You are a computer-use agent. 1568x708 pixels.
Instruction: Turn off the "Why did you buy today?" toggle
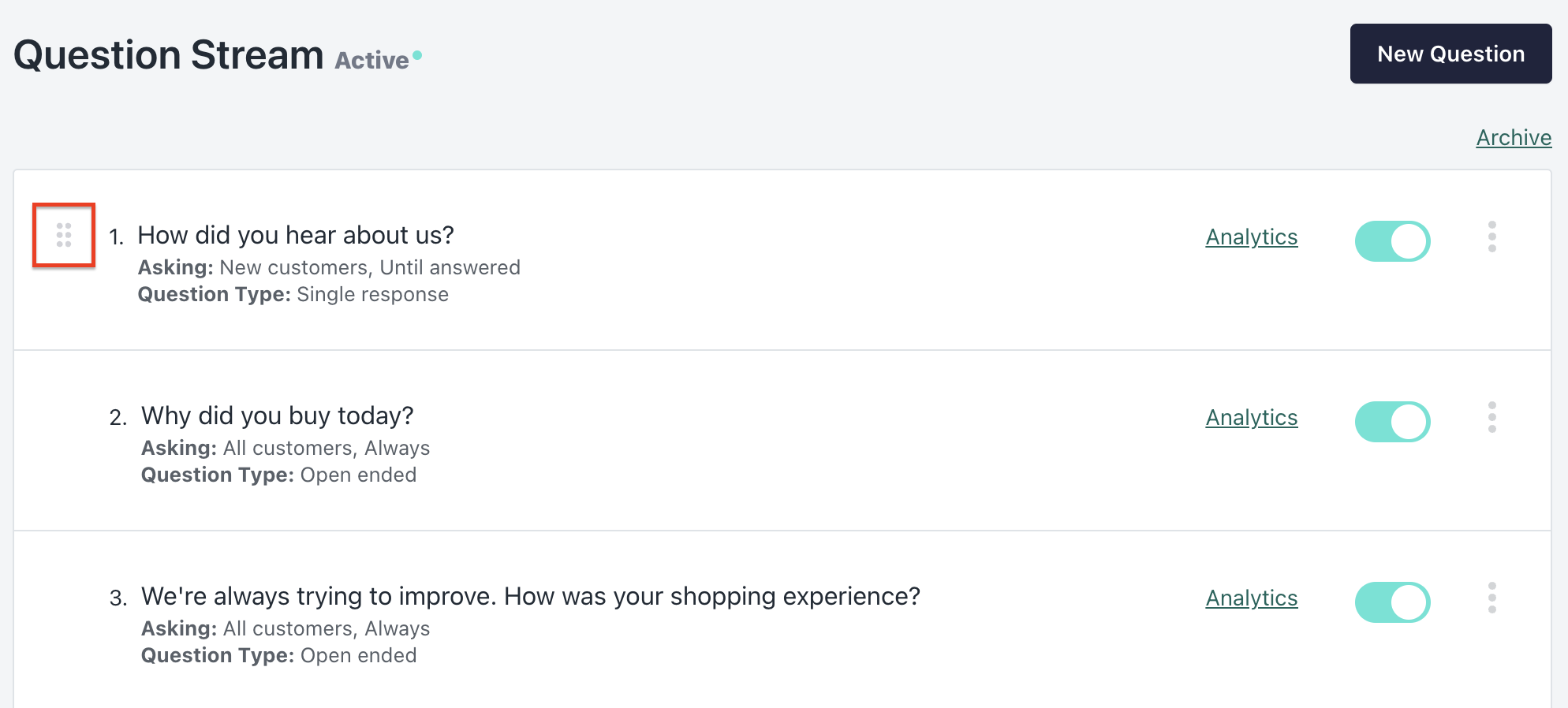pyautogui.click(x=1392, y=422)
